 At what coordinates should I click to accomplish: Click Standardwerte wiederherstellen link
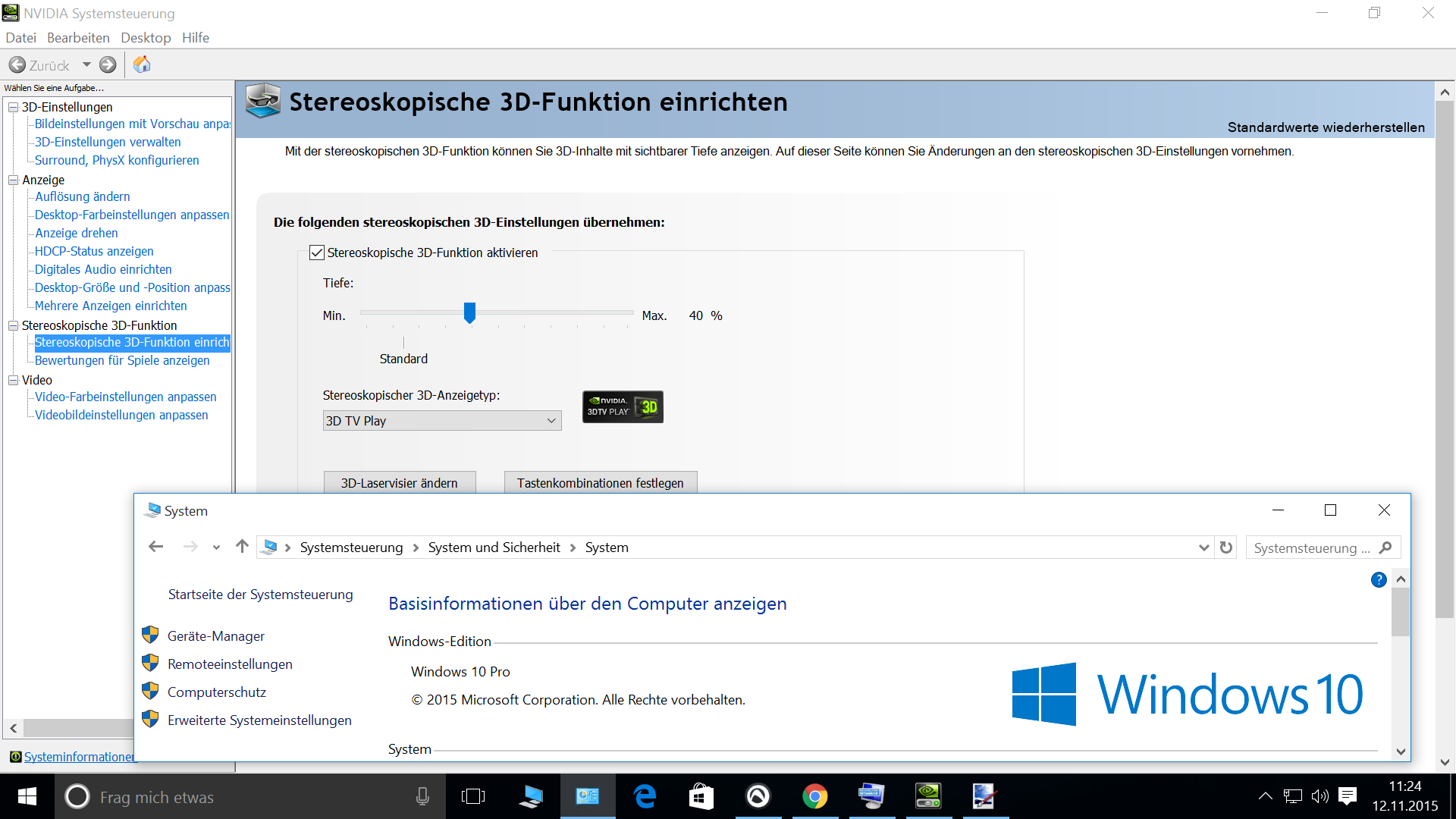click(1326, 127)
